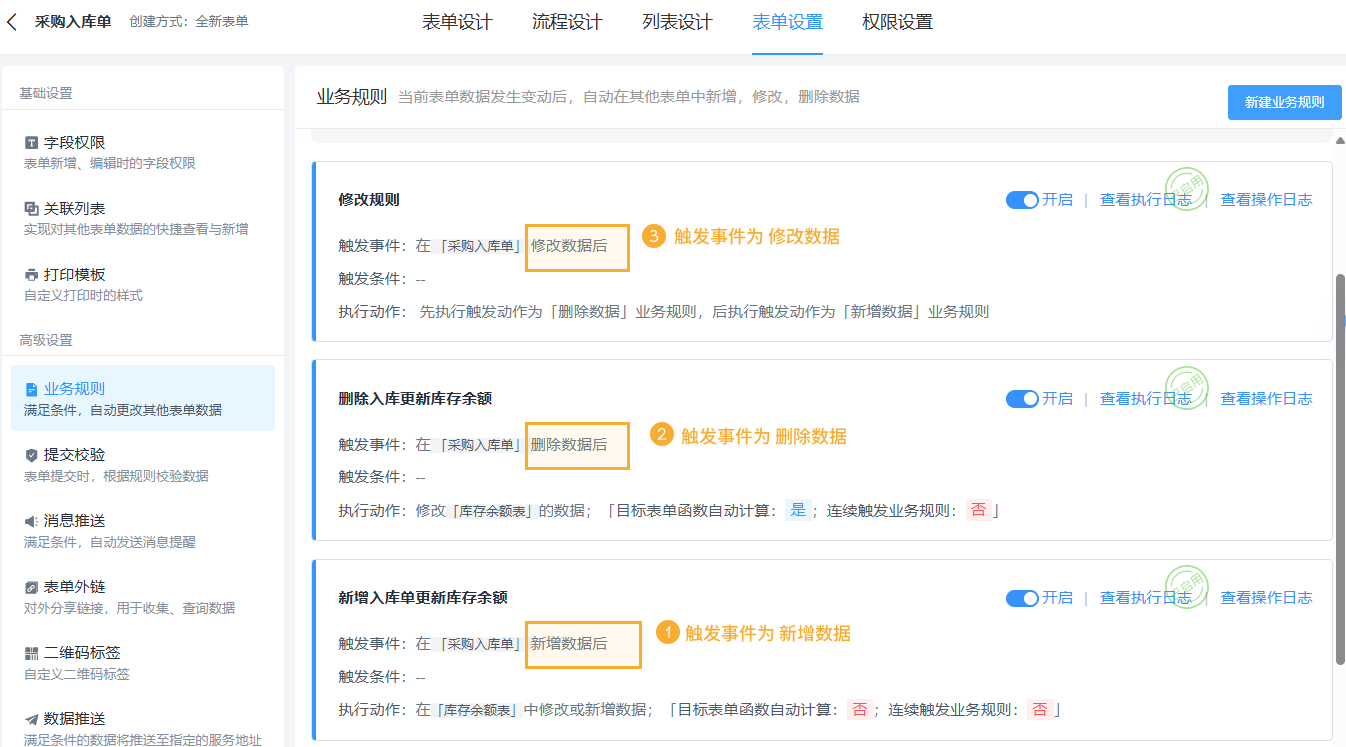1346x747 pixels.
Task: Open 查看操作日志 for 新增入库单更新库存余额
Action: [1266, 598]
